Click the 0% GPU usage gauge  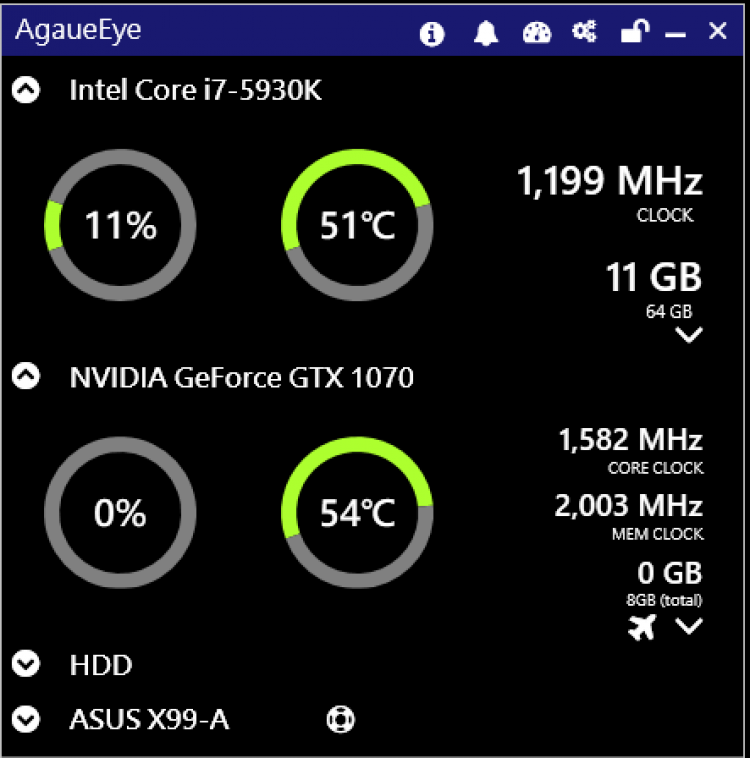click(120, 513)
